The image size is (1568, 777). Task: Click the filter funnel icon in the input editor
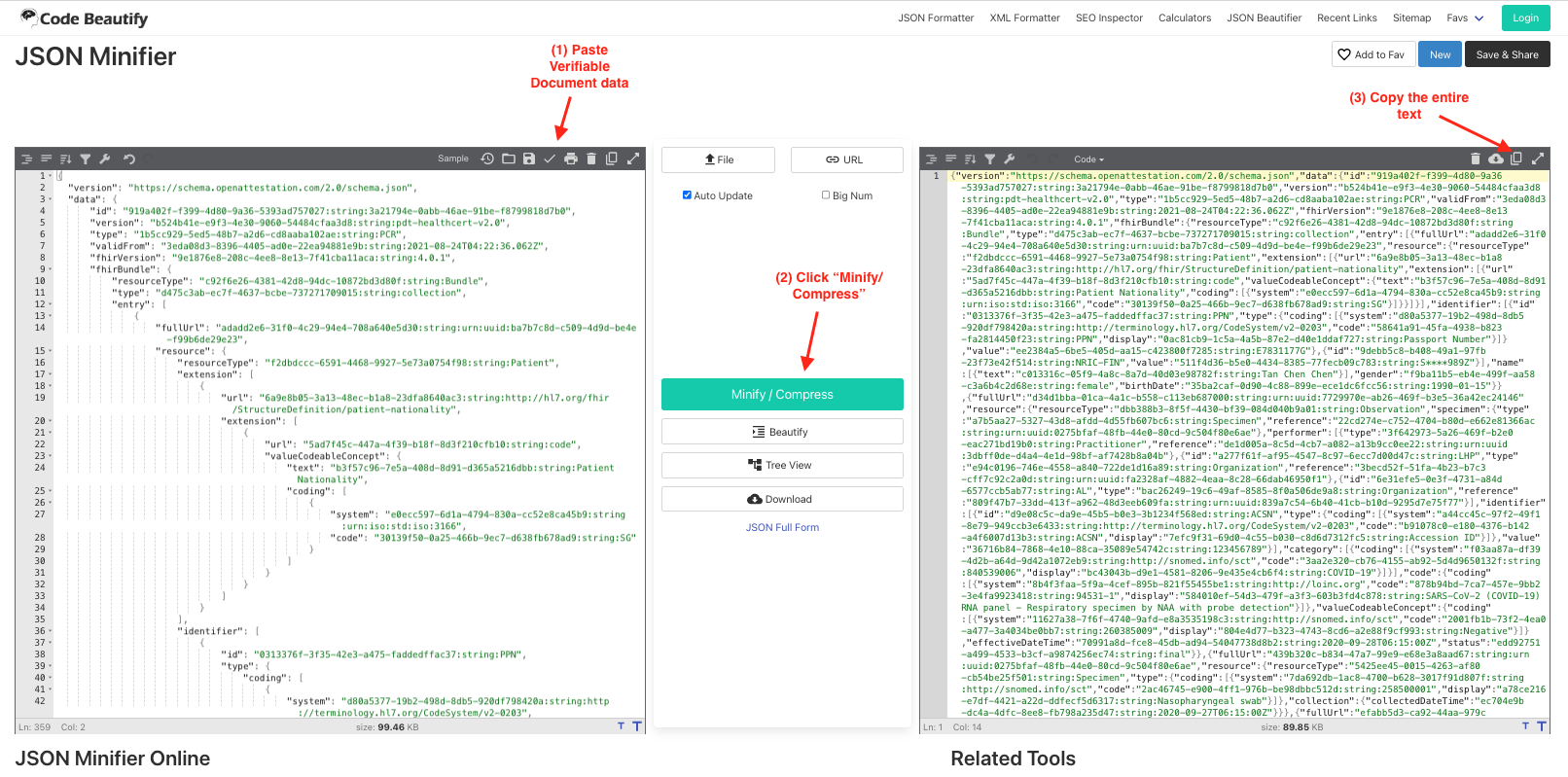coord(86,159)
